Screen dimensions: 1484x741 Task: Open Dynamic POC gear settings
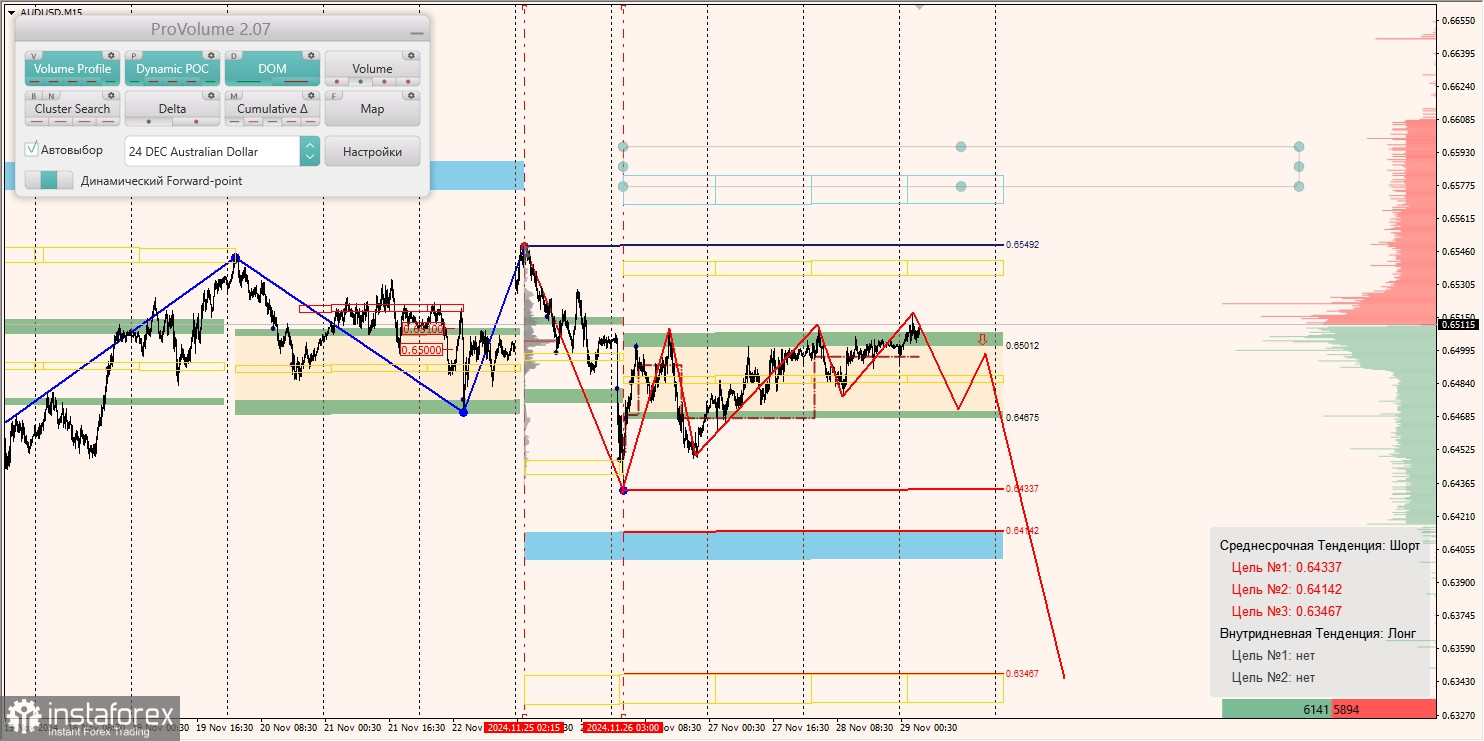pyautogui.click(x=211, y=56)
